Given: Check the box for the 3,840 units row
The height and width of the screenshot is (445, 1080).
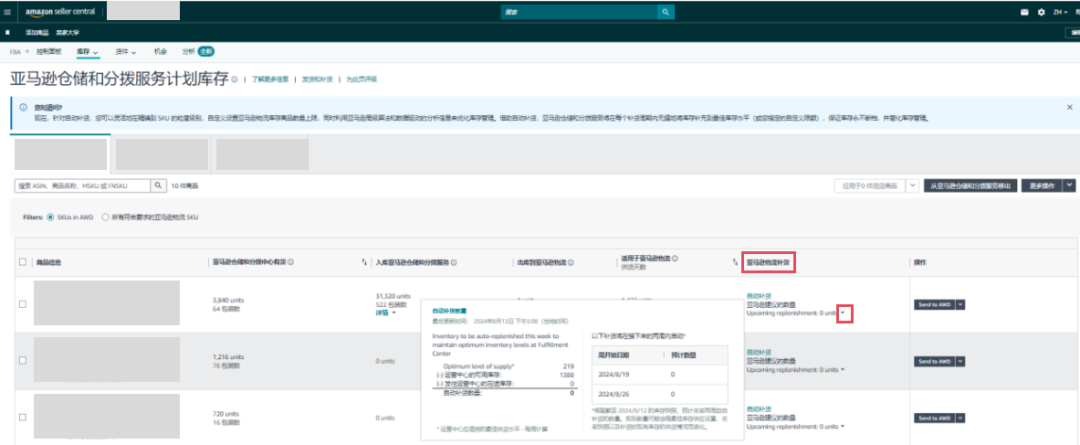Looking at the screenshot, I should (x=23, y=304).
